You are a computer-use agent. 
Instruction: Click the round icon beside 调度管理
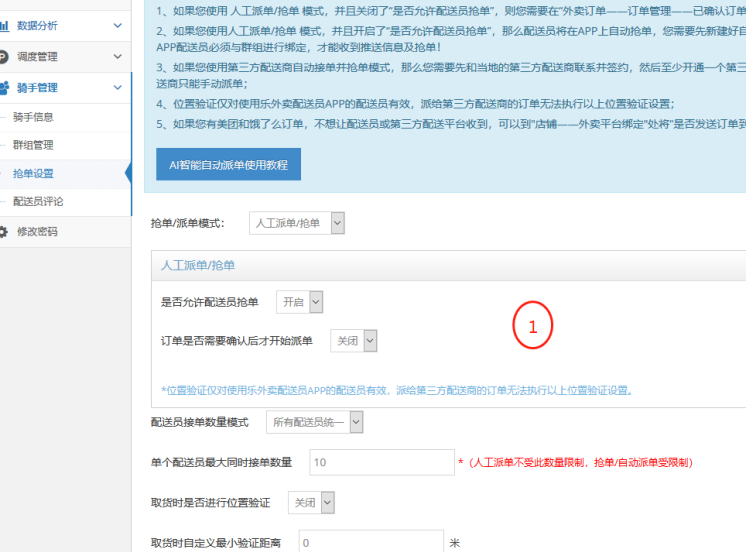click(4, 57)
